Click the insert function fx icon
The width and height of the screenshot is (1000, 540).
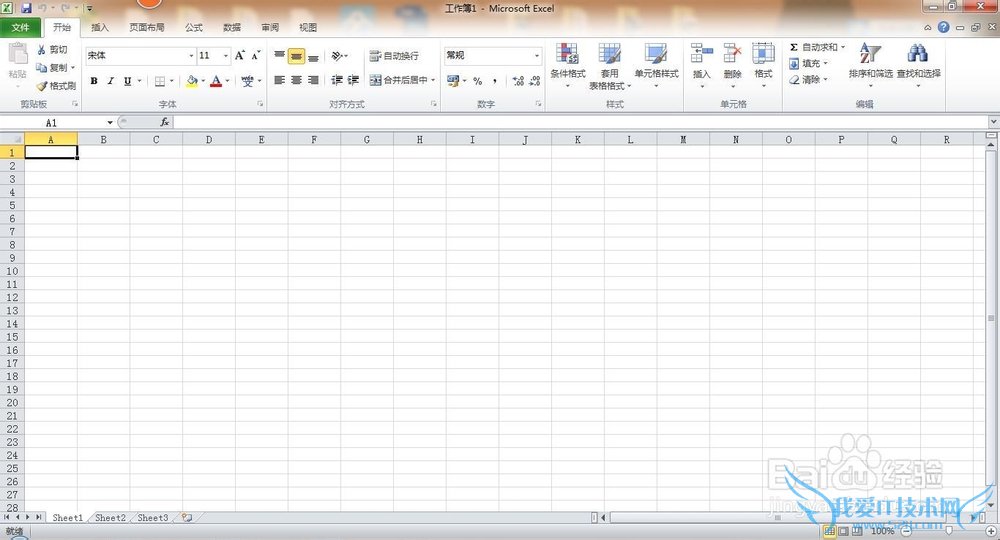point(165,122)
